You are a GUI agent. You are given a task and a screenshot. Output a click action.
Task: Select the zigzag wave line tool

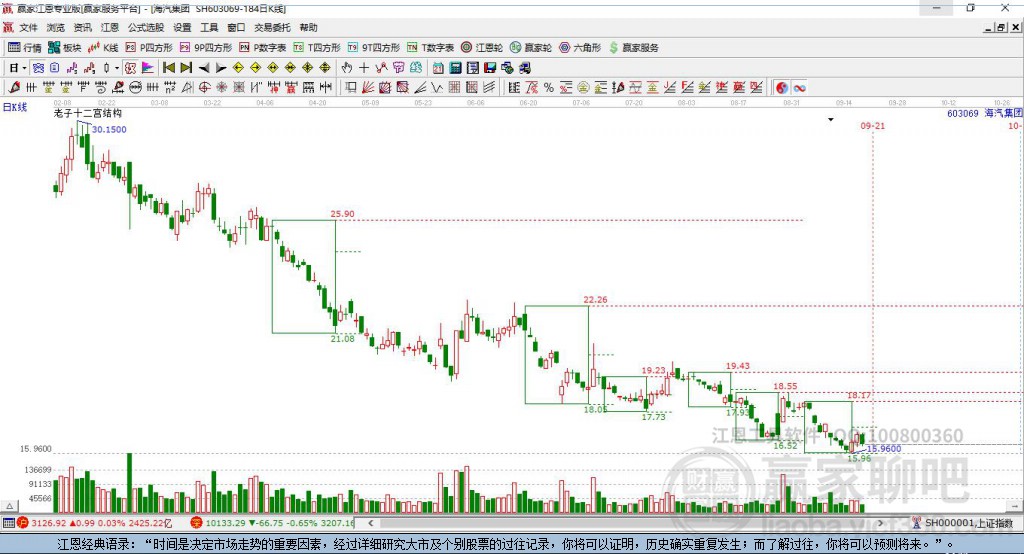(437, 88)
